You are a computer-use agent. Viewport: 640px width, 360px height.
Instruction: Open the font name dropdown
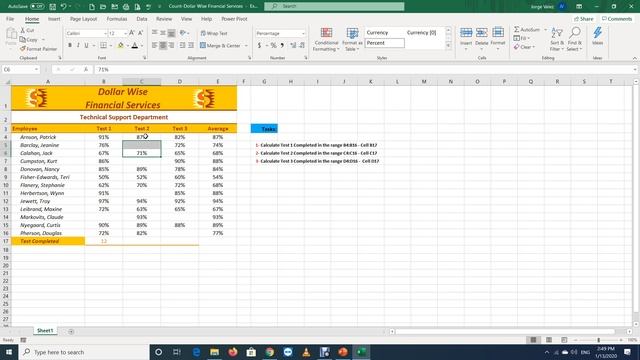pos(105,33)
